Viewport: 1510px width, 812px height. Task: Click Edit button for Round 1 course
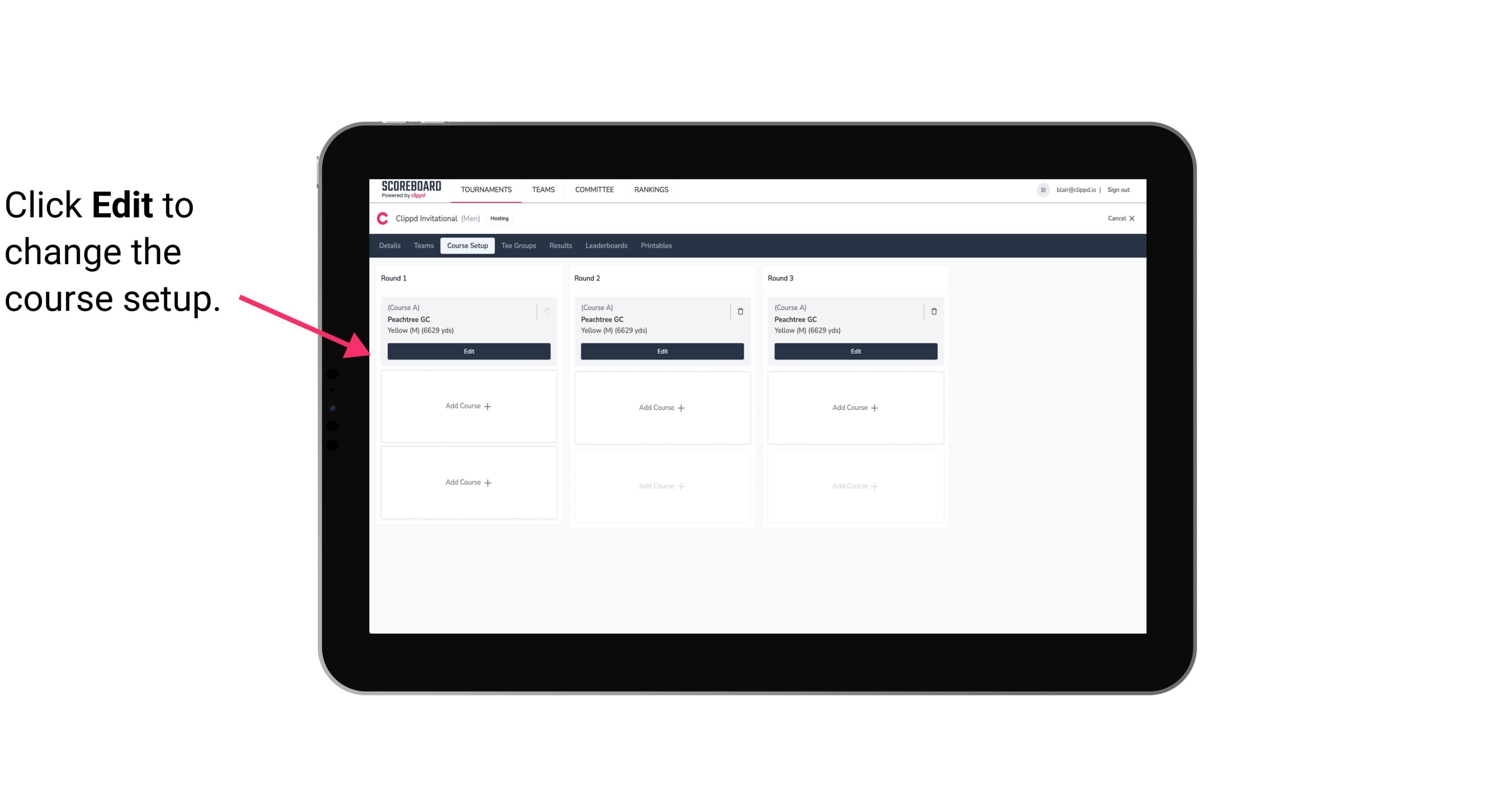tap(468, 350)
